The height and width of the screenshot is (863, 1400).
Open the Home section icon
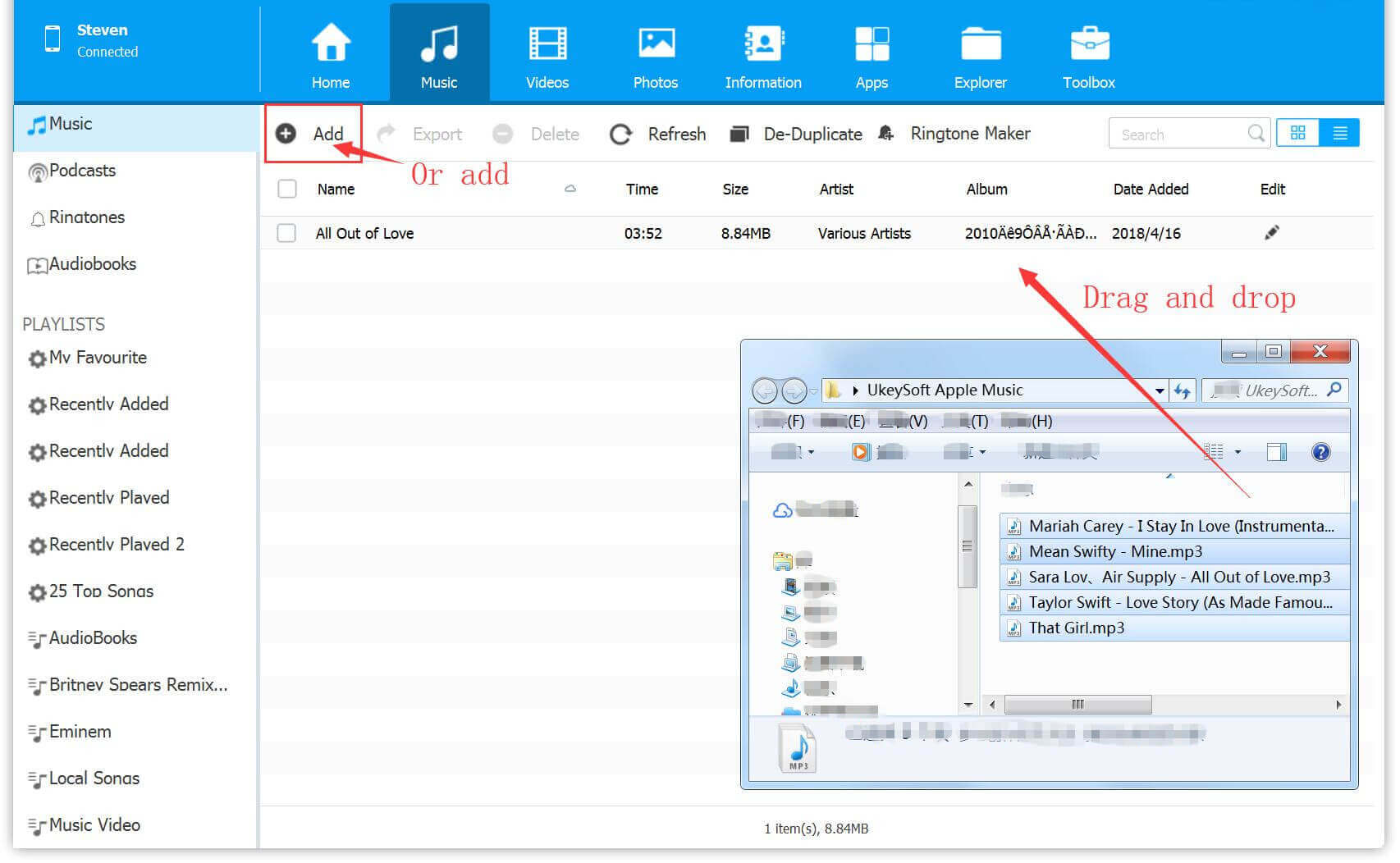(331, 43)
